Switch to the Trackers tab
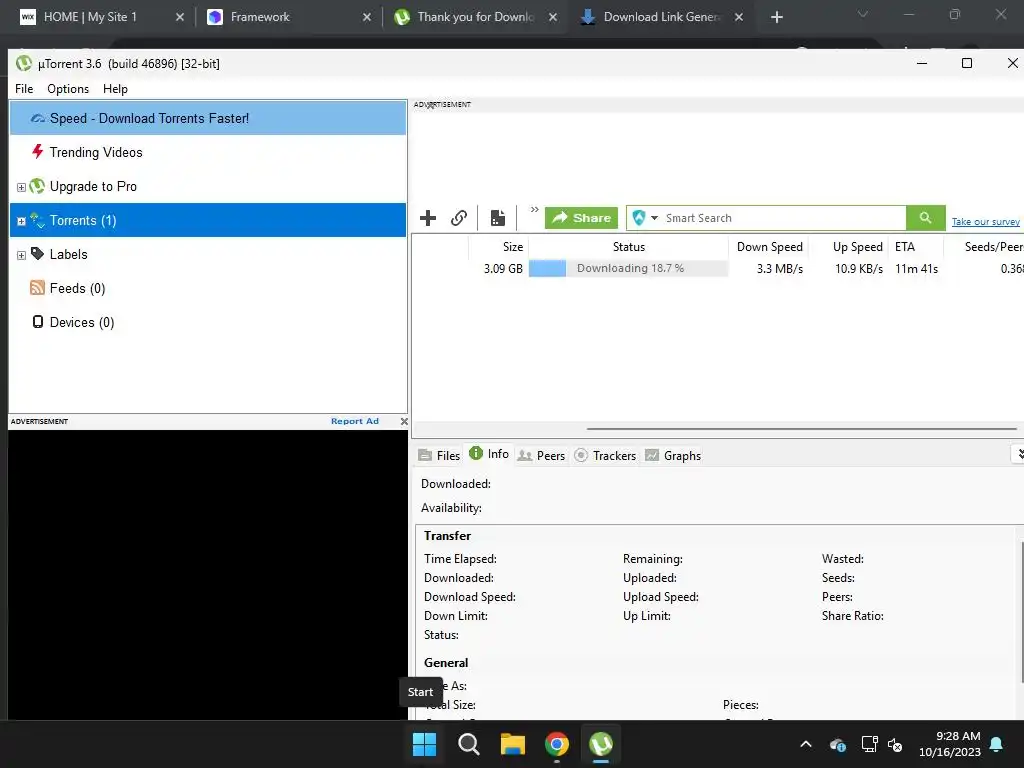The height and width of the screenshot is (768, 1024). click(605, 455)
